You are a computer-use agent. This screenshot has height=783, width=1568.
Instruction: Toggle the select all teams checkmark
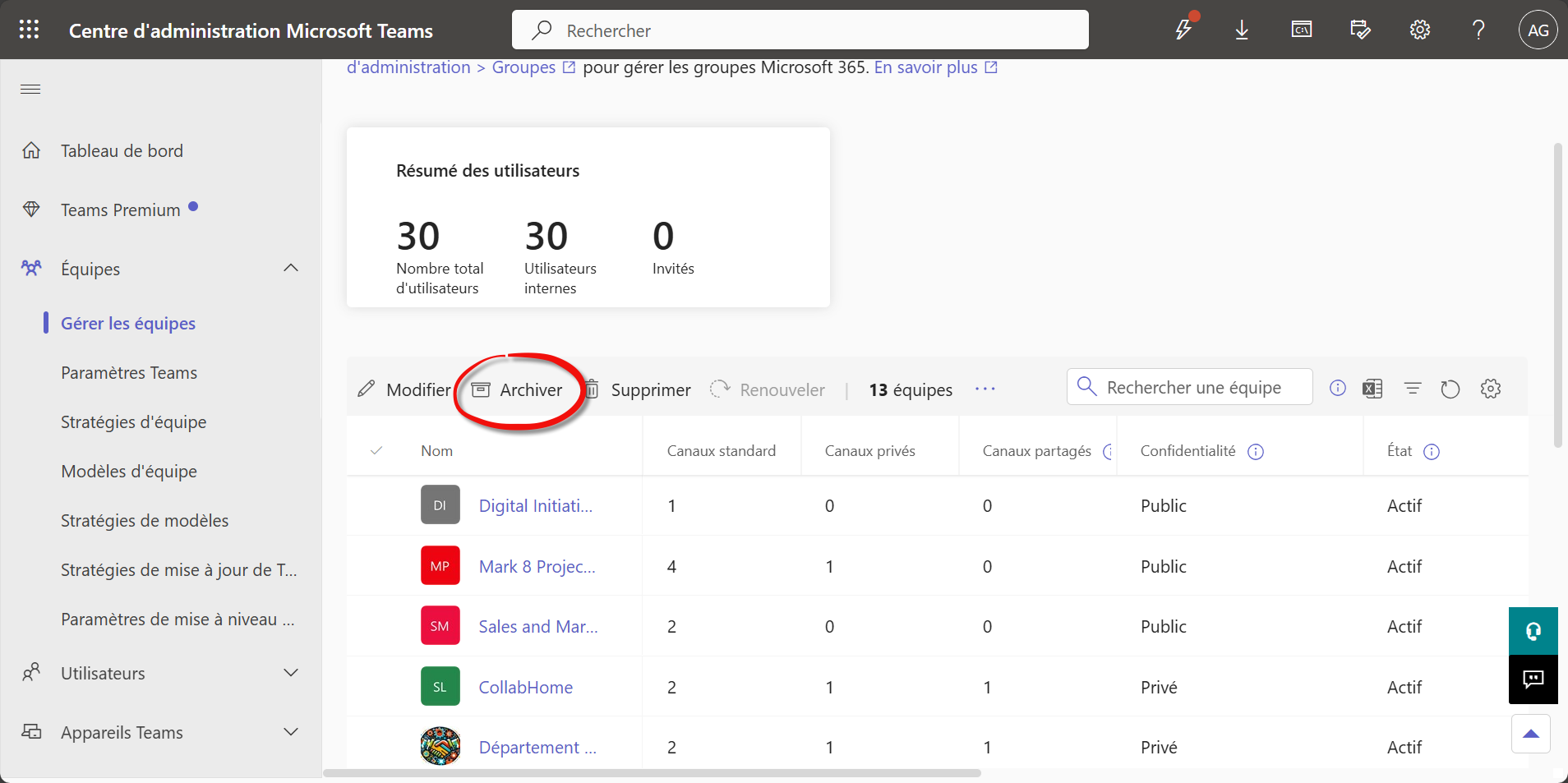(x=376, y=450)
